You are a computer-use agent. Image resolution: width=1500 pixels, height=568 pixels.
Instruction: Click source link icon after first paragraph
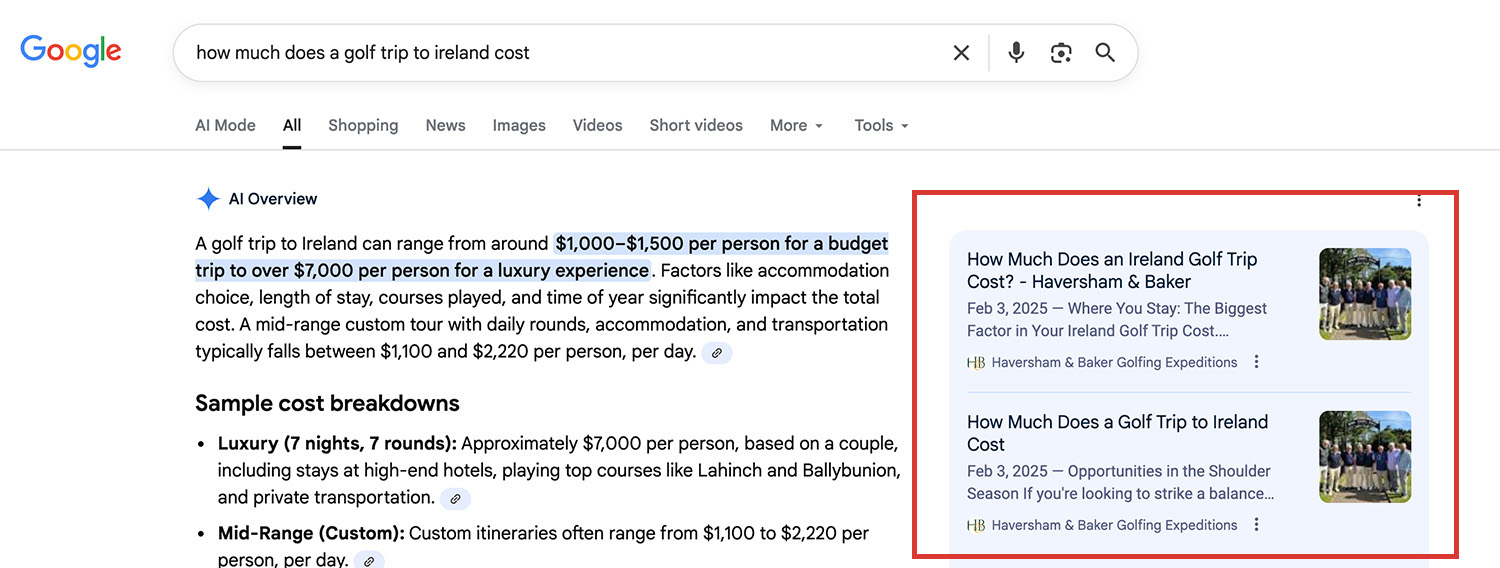[716, 353]
